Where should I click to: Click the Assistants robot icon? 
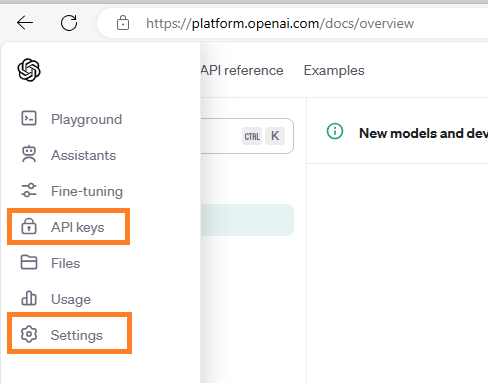tap(29, 154)
